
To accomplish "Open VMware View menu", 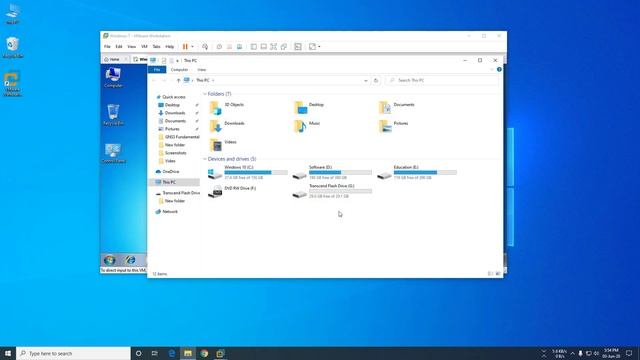I will (x=131, y=47).
